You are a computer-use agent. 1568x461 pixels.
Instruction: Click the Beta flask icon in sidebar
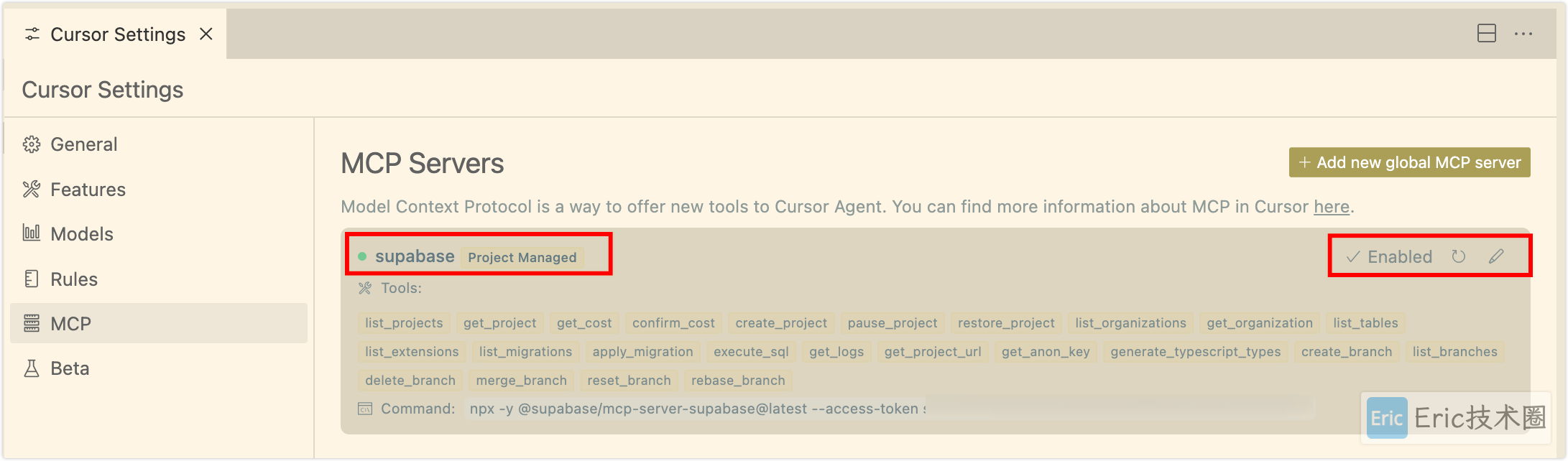pos(32,368)
